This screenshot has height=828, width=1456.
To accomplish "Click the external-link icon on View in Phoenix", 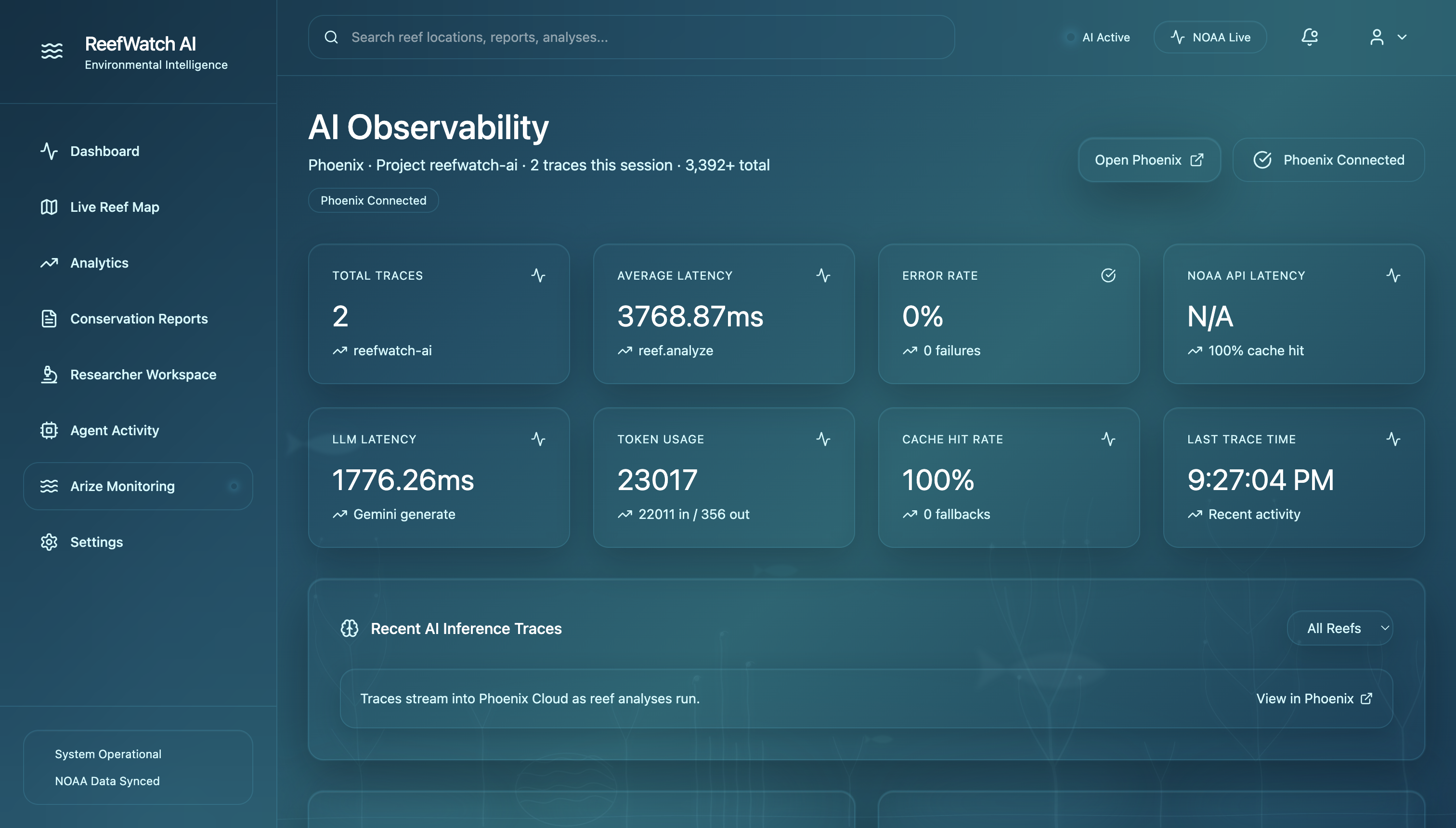I will tap(1366, 699).
